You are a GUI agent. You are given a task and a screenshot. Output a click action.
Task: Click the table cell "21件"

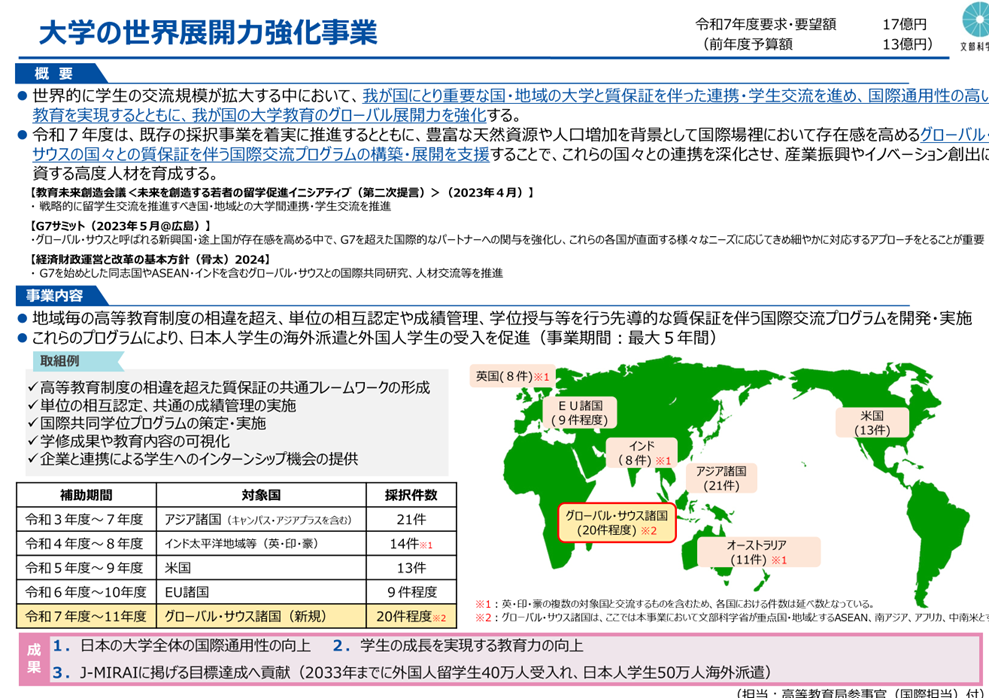pos(411,520)
